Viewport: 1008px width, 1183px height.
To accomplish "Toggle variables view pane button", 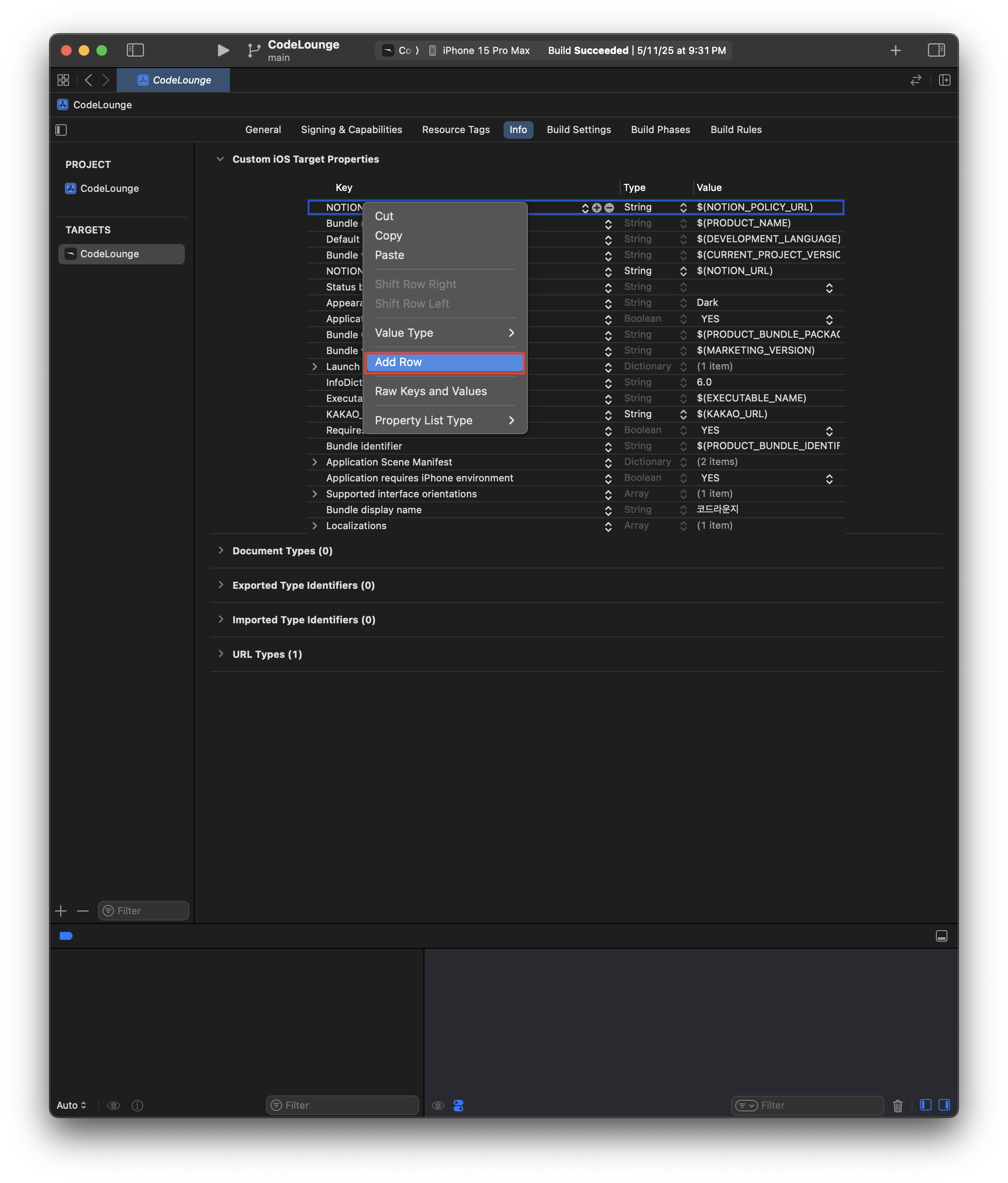I will click(925, 1105).
